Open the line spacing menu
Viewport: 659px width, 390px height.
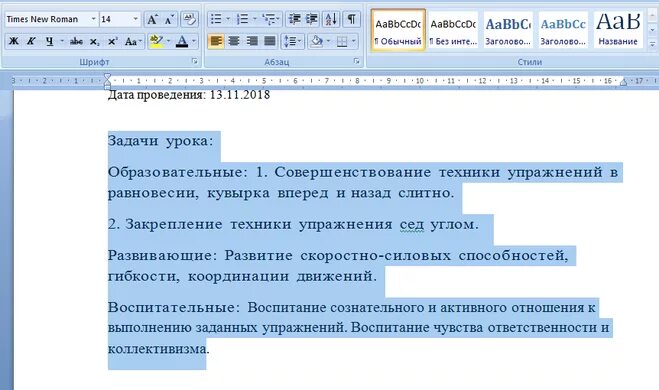point(293,41)
